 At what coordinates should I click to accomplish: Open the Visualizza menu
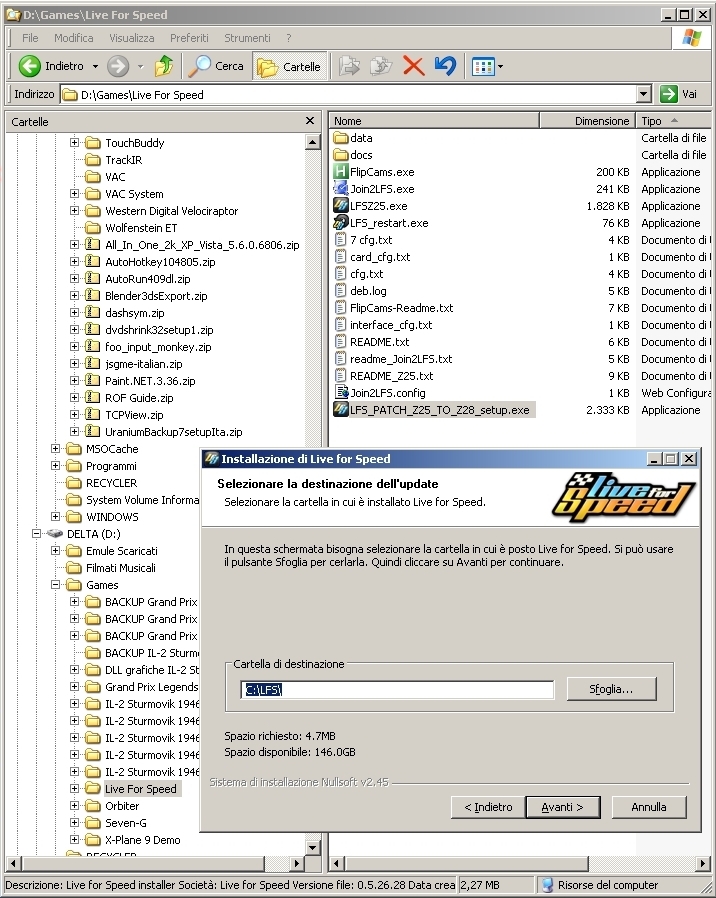tap(132, 38)
